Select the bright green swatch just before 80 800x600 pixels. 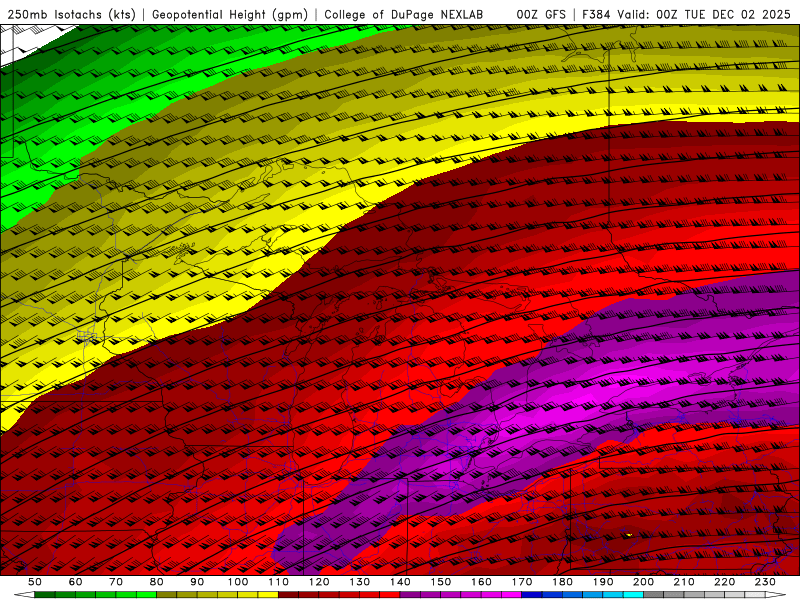pos(146,595)
